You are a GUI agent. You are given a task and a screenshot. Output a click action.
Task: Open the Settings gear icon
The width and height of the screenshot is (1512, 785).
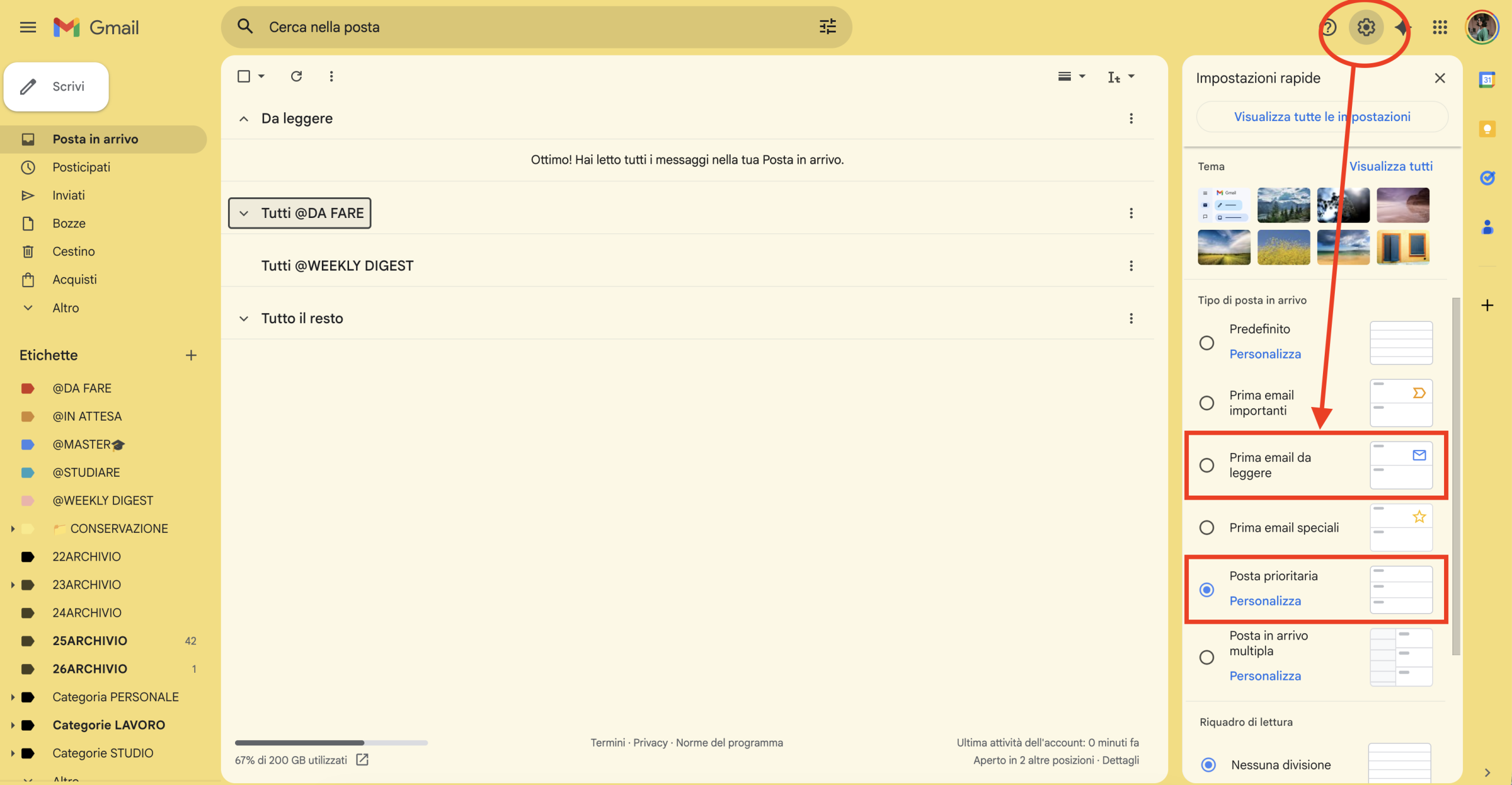coord(1366,27)
